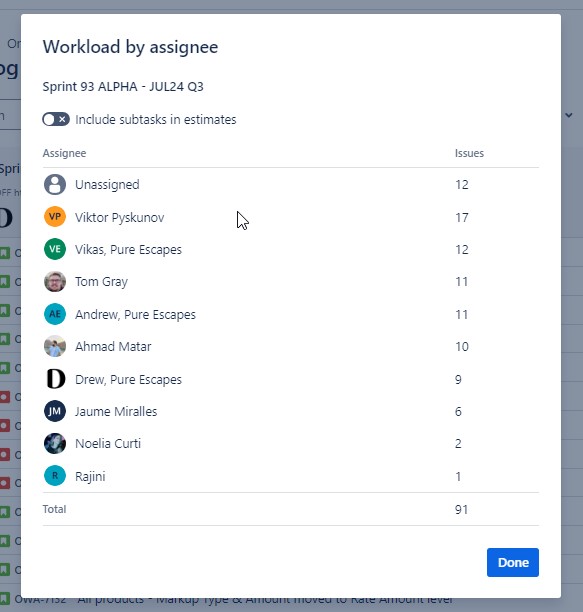This screenshot has height=612, width=583.
Task: Click the Done button
Action: [x=513, y=562]
